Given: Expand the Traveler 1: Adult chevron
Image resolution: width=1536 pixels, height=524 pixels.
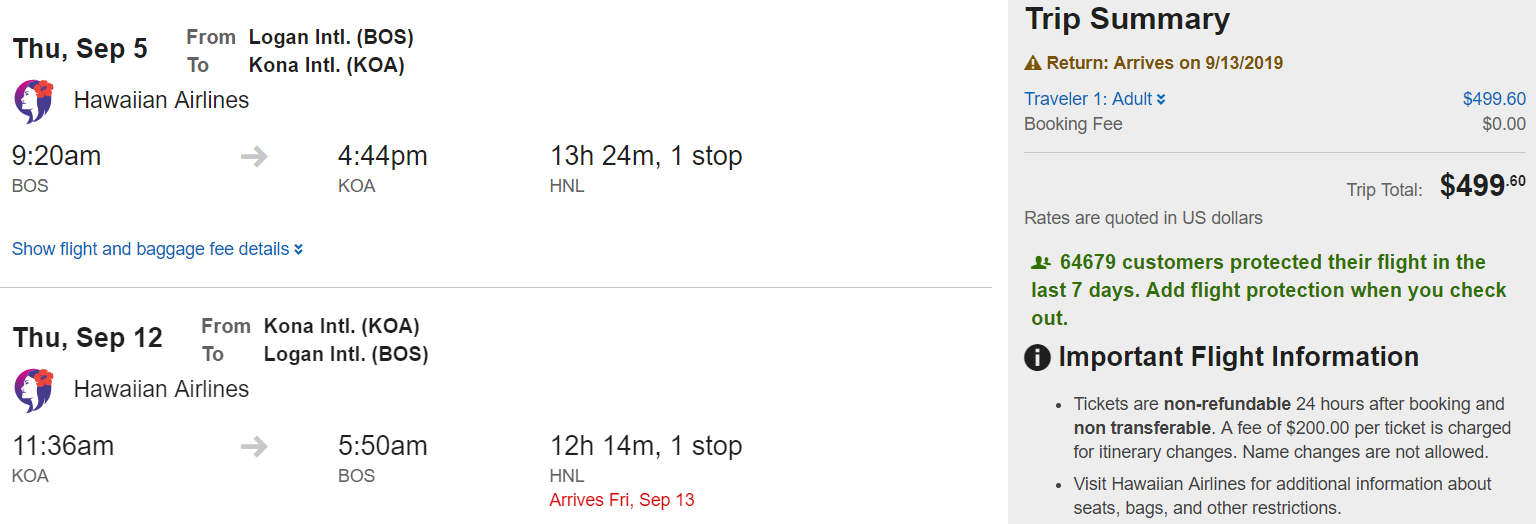Looking at the screenshot, I should [x=1161, y=99].
